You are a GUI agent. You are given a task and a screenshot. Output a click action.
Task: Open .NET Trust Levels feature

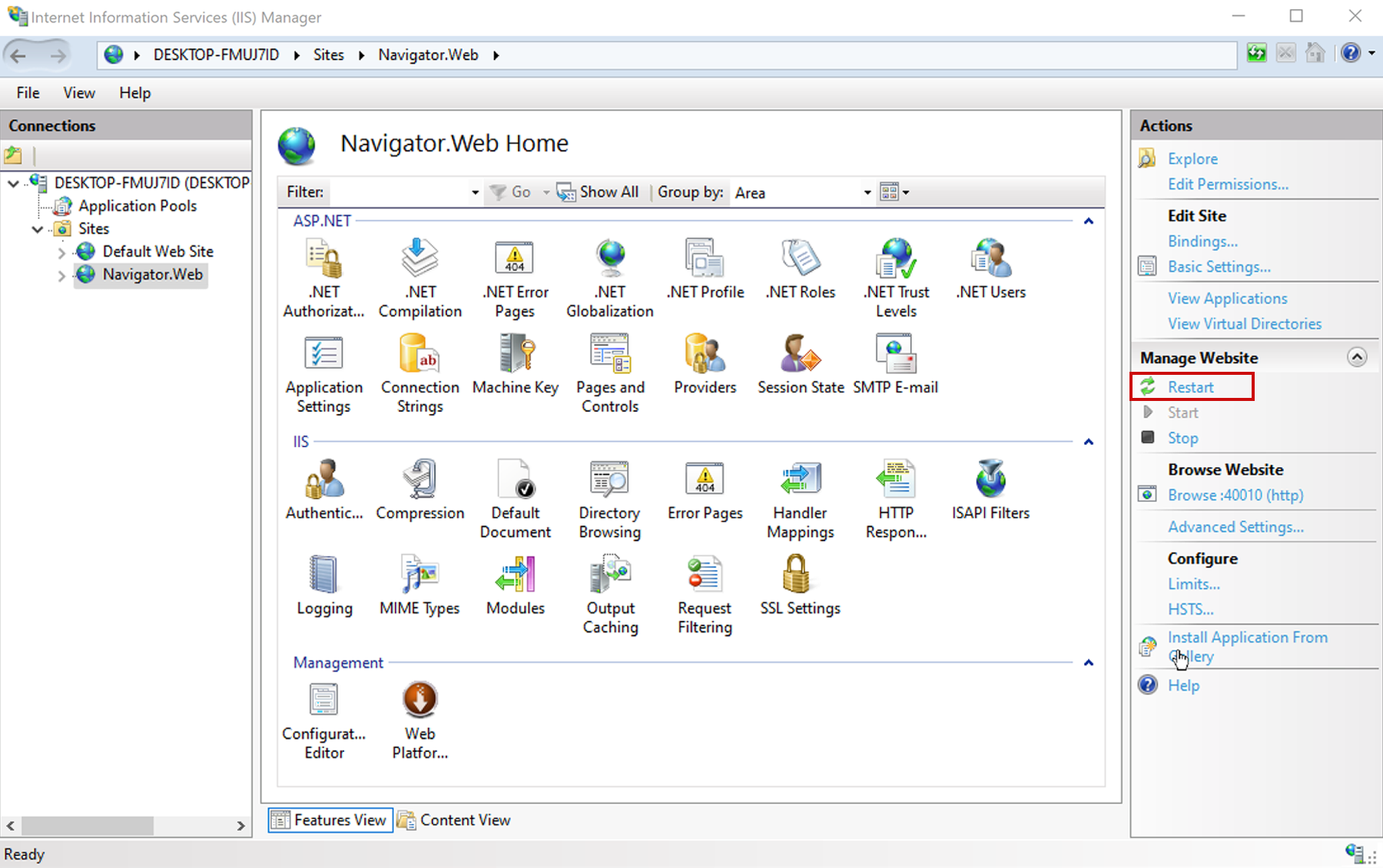[x=896, y=278]
